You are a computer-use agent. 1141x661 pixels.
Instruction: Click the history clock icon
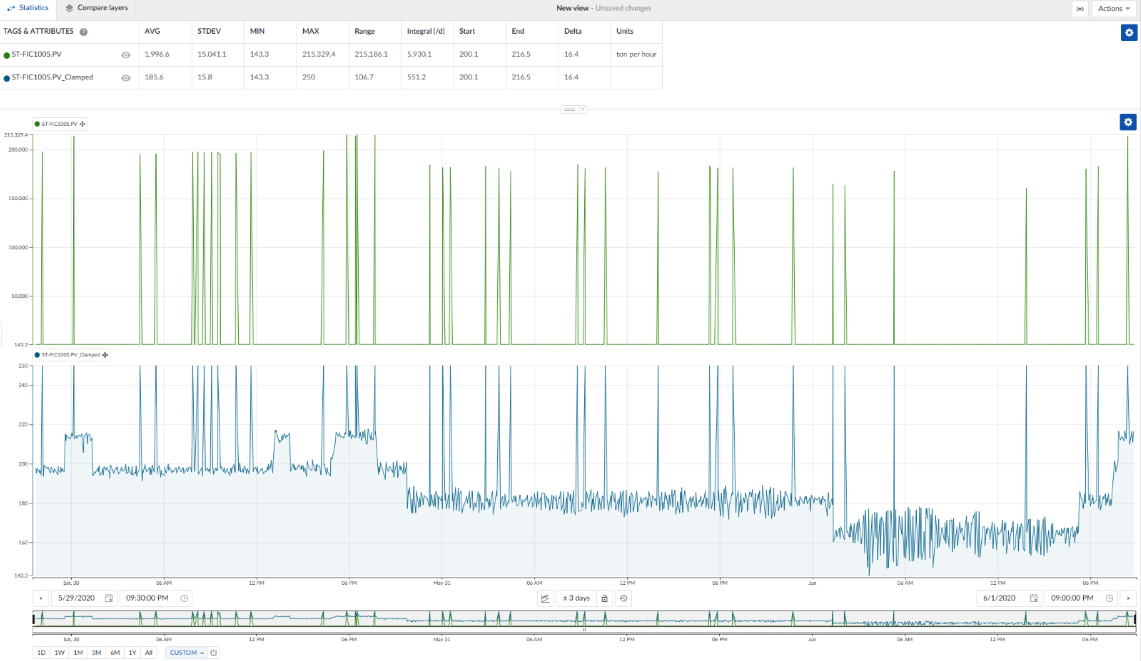click(624, 598)
